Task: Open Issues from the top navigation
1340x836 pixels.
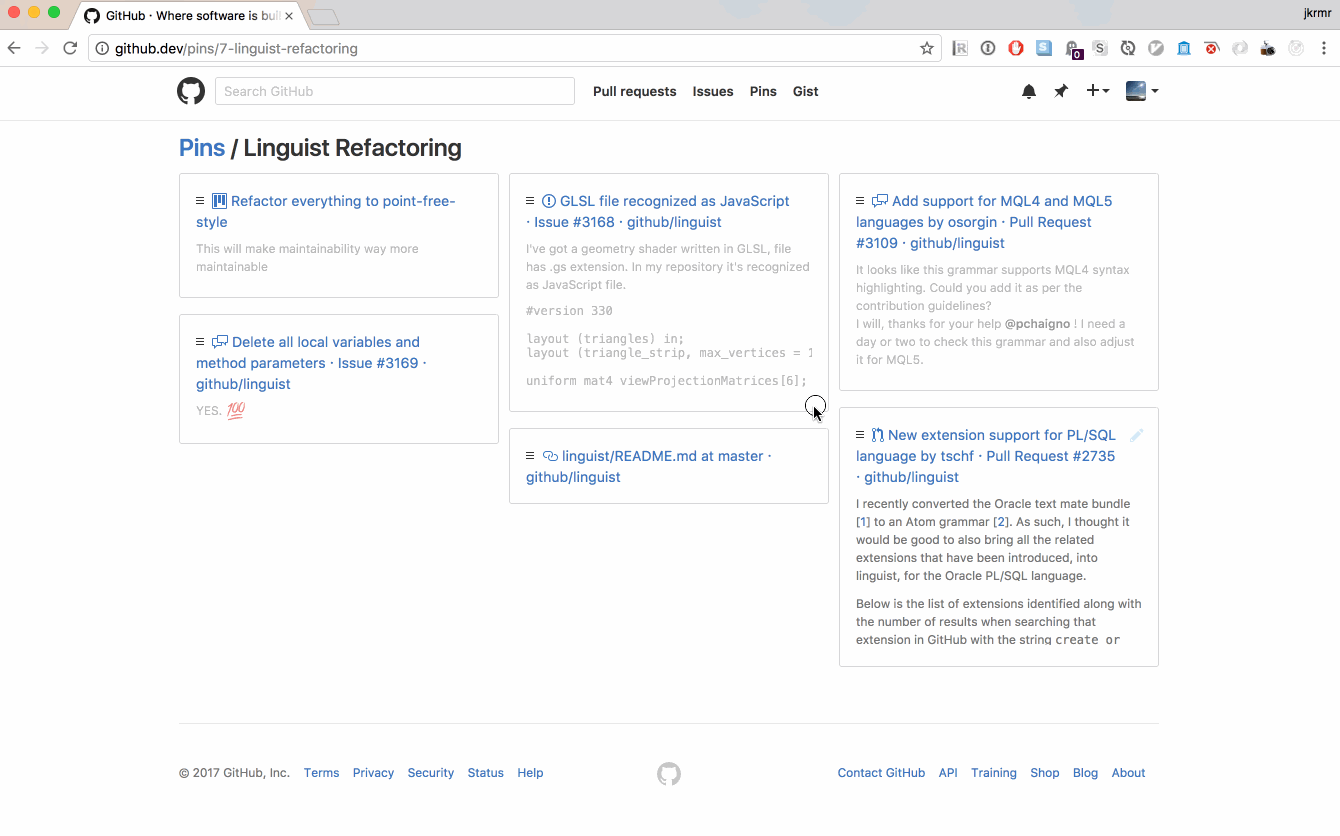Action: pos(713,91)
